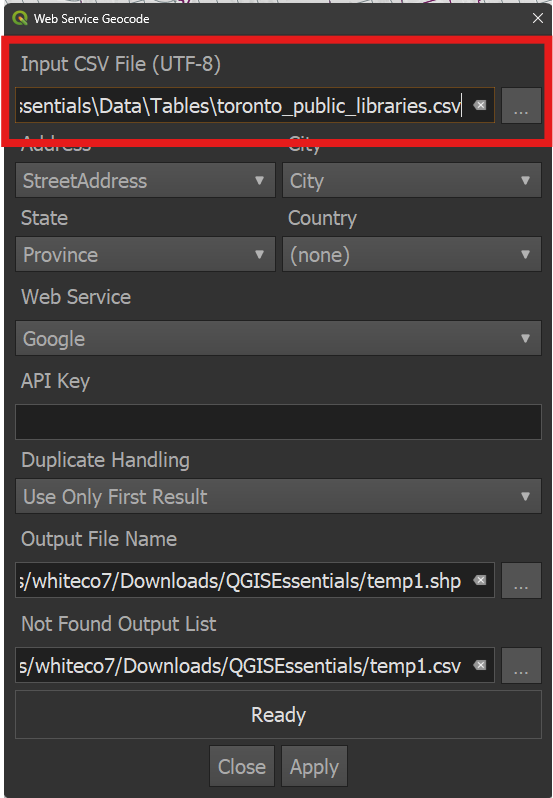553x798 pixels.
Task: Clear the Not Found Output List path
Action: click(480, 665)
